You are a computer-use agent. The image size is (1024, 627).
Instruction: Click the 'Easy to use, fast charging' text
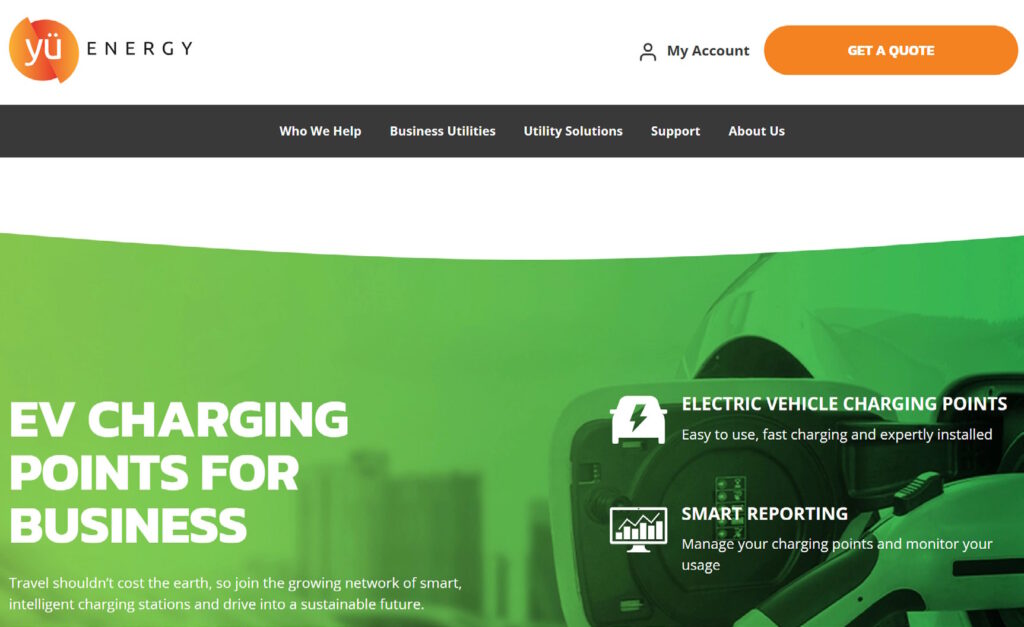point(837,434)
